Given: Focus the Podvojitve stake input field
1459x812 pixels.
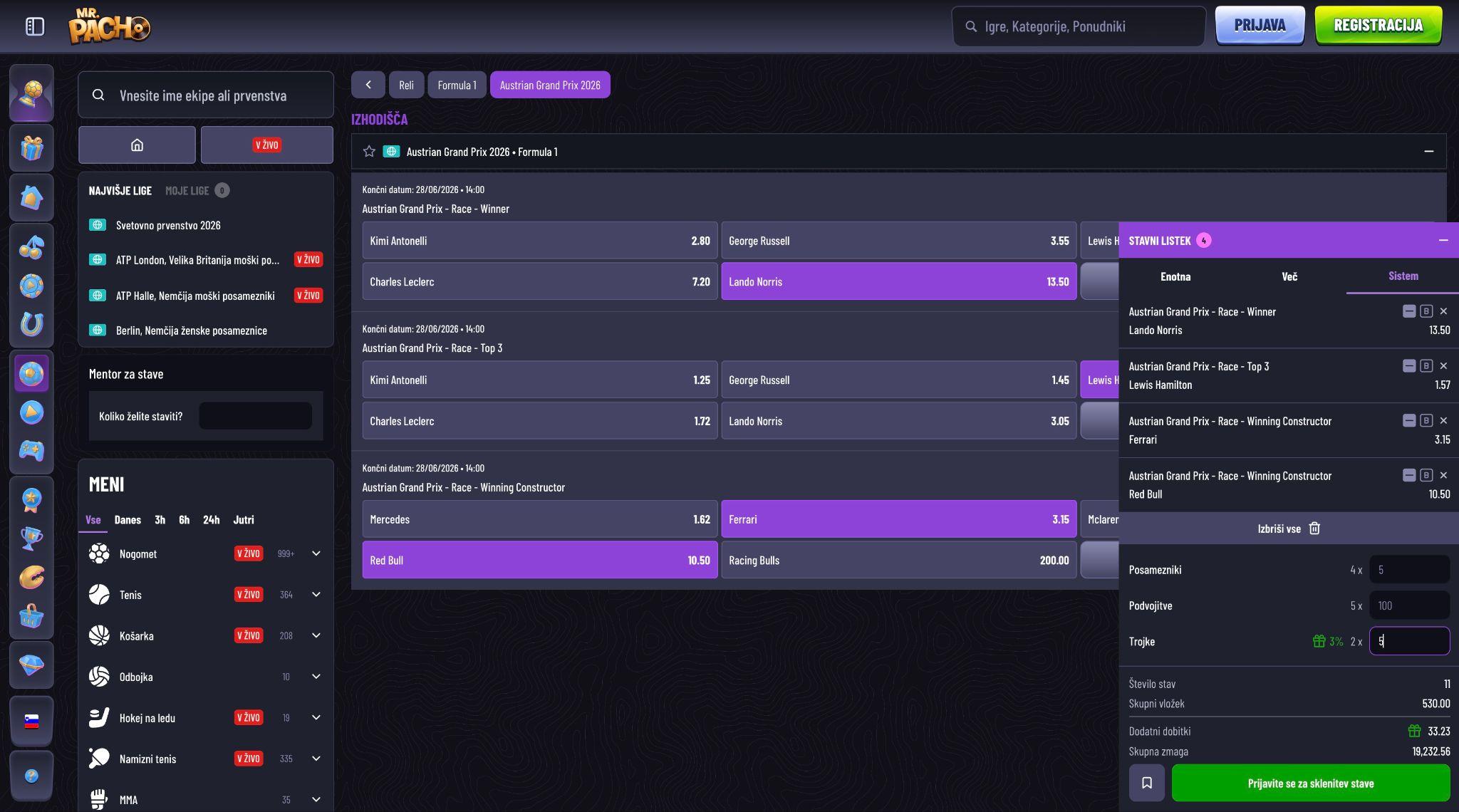Looking at the screenshot, I should pos(1409,605).
